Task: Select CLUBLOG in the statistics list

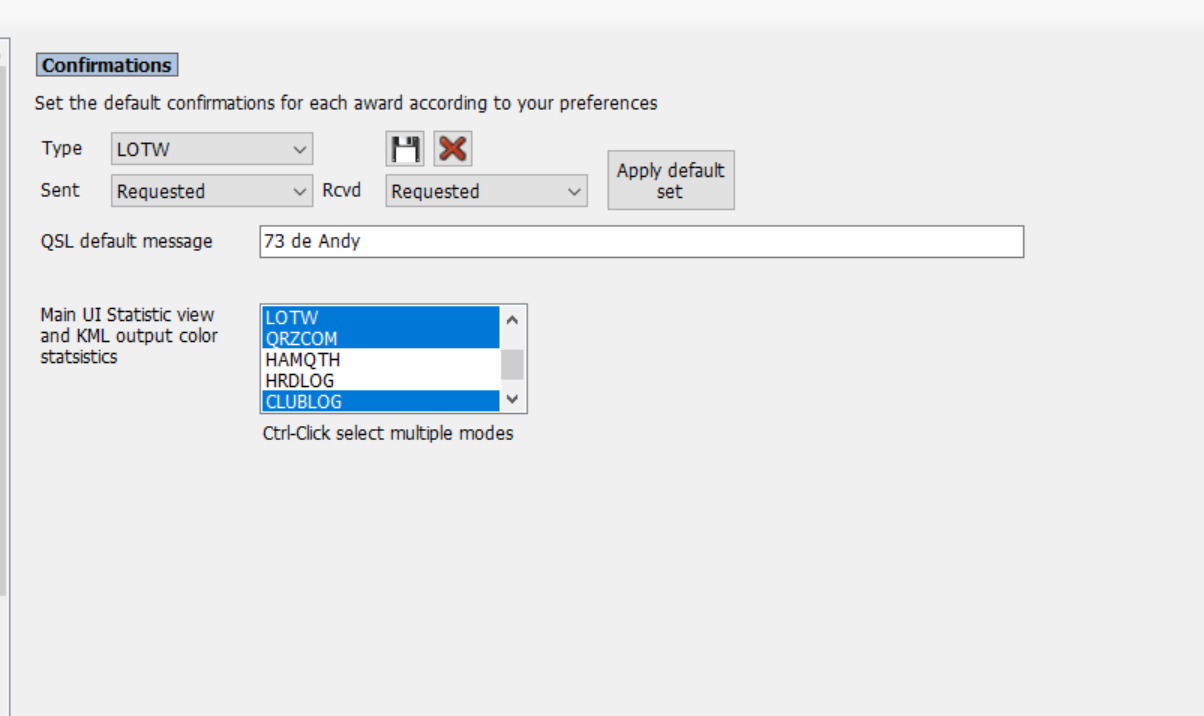Action: click(381, 402)
